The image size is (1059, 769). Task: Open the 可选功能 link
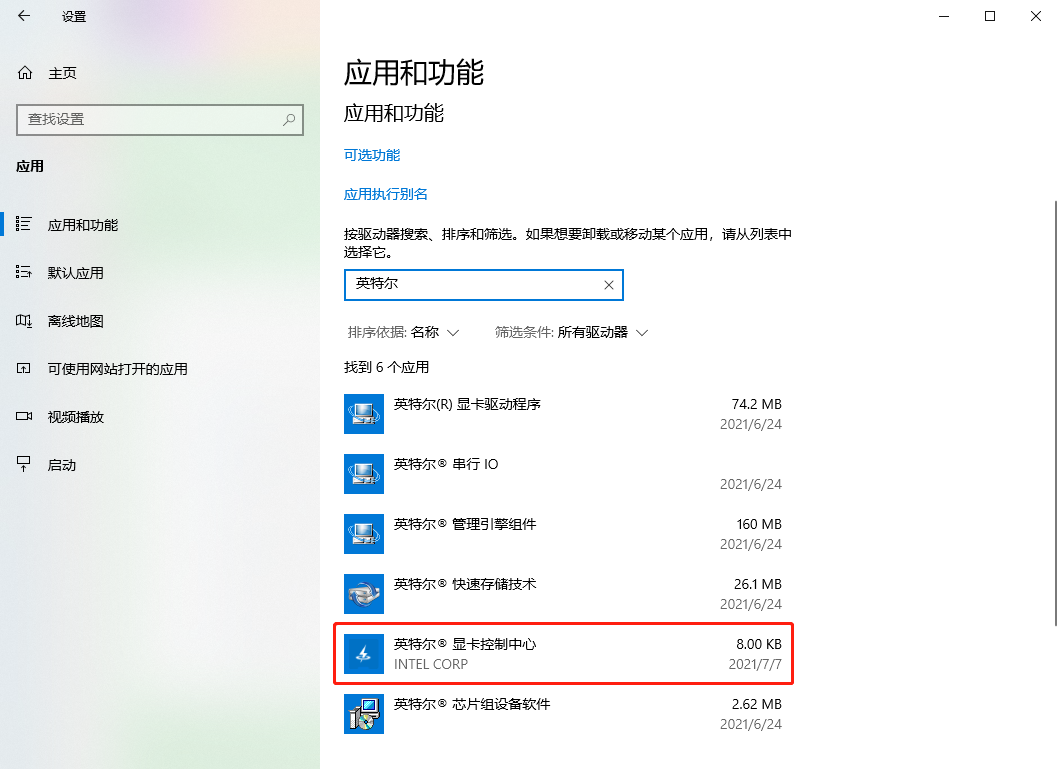(x=375, y=155)
